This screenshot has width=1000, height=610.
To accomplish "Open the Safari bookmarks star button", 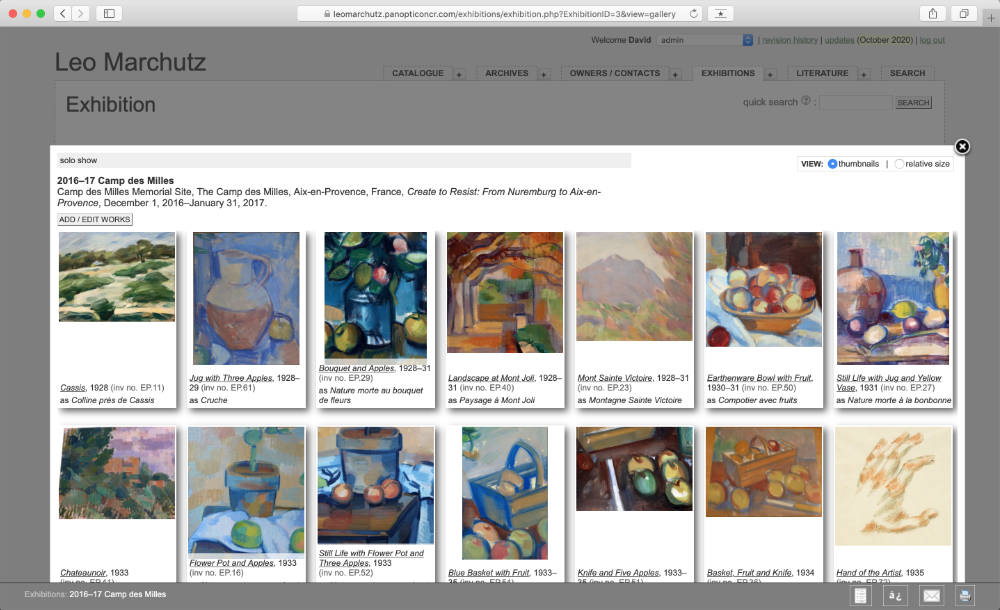I will 720,13.
